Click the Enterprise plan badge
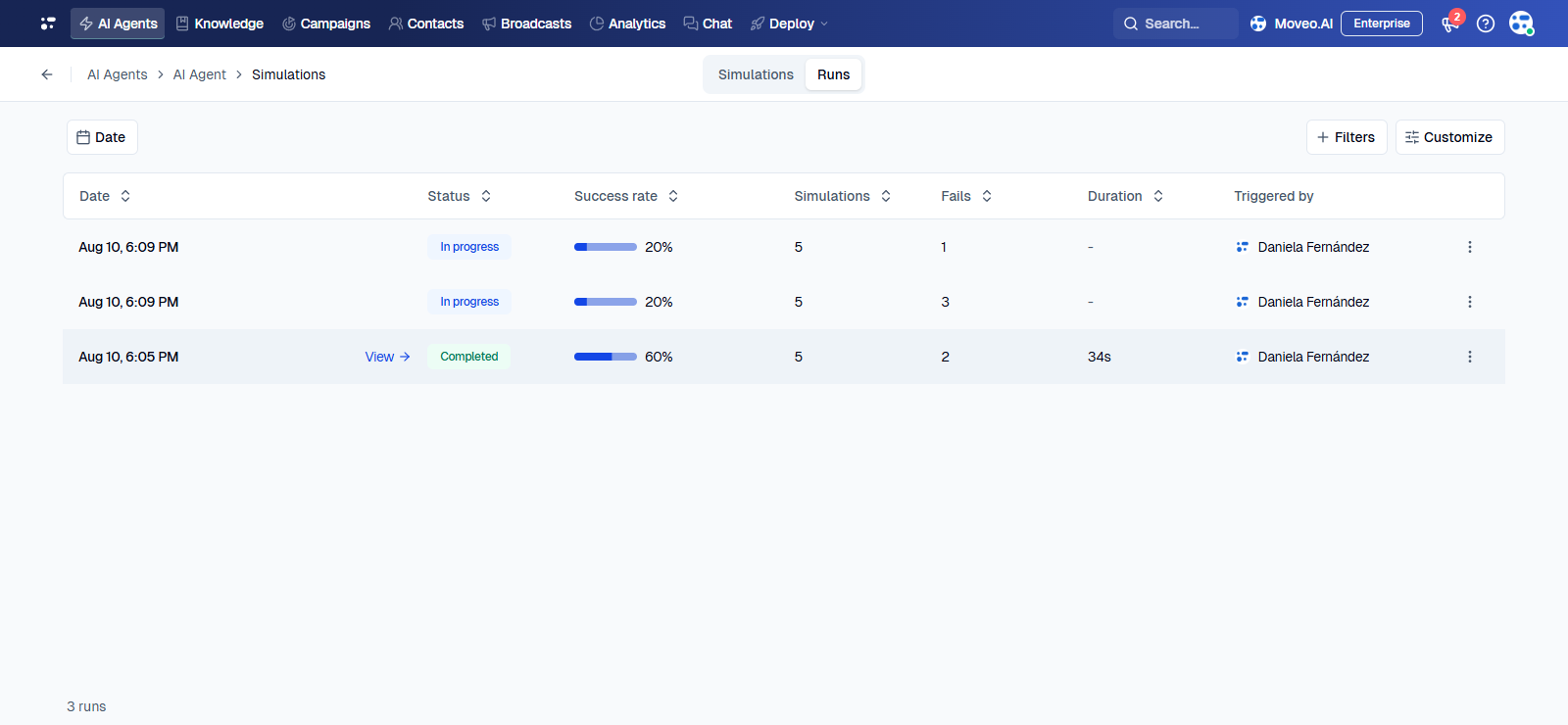The height and width of the screenshot is (725, 1568). (x=1382, y=24)
